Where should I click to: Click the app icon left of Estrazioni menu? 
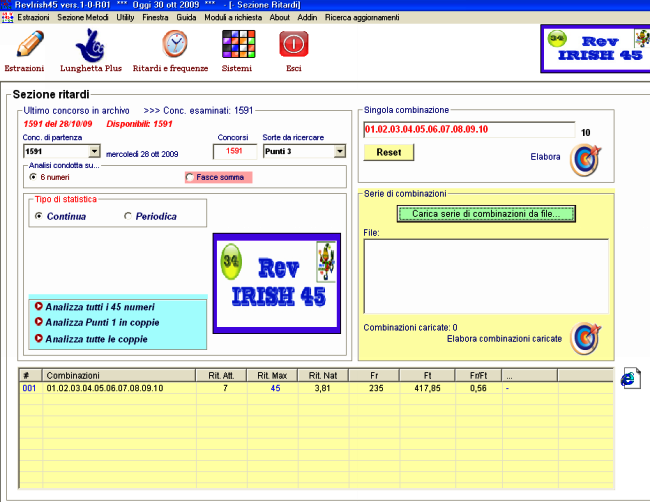click(x=7, y=17)
